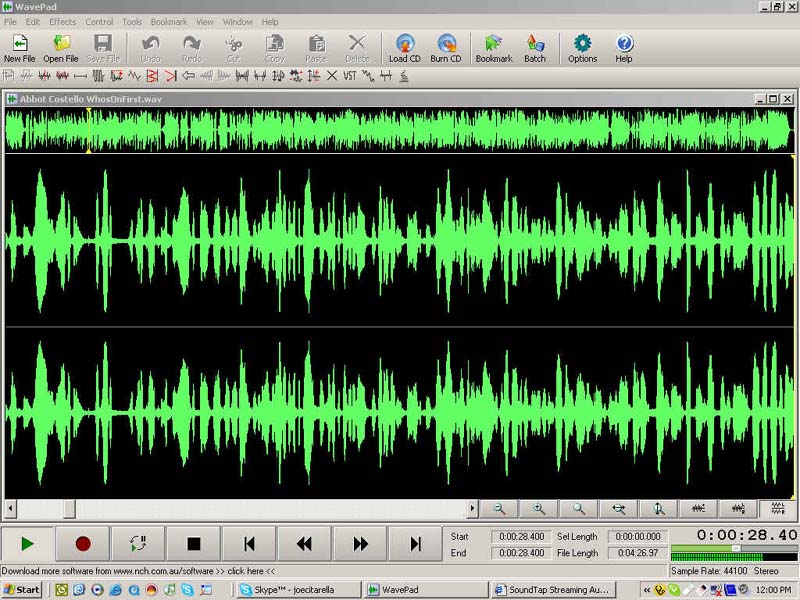Start playback with the green Play button
The width and height of the screenshot is (800, 600).
(27, 544)
